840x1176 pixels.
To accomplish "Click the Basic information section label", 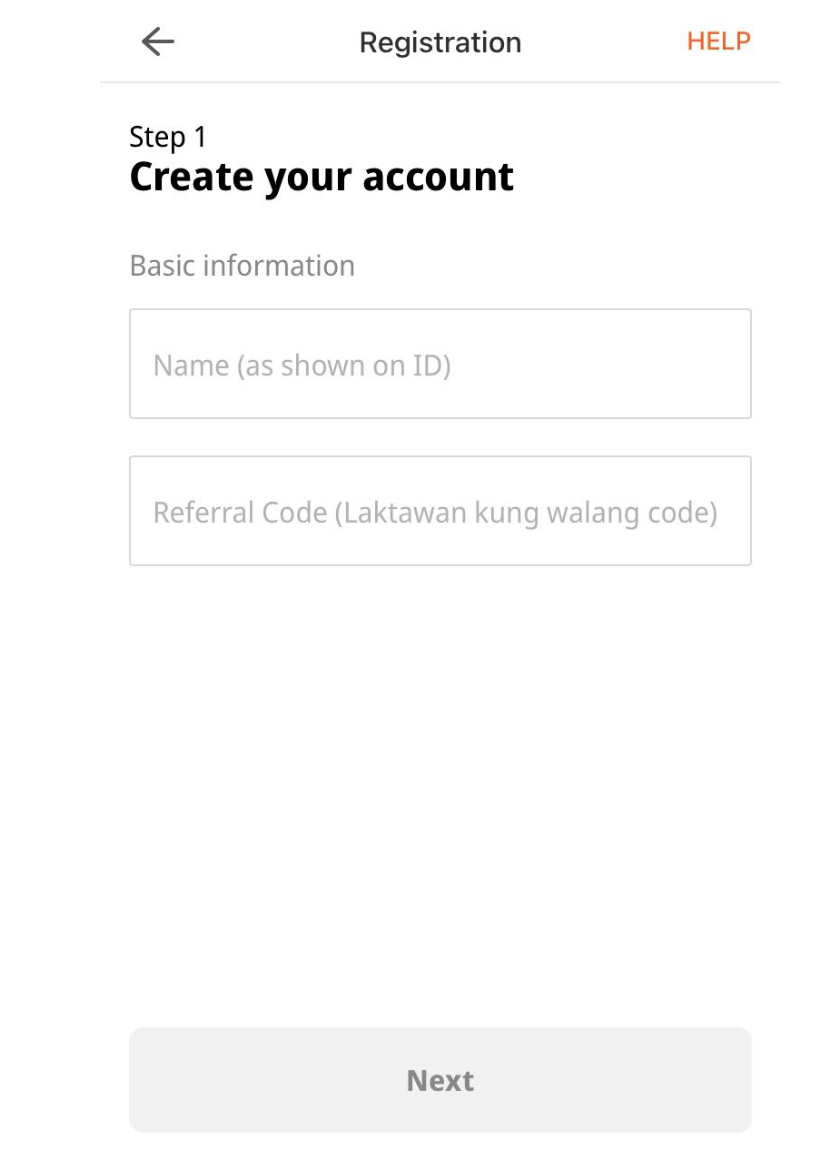I will point(242,266).
